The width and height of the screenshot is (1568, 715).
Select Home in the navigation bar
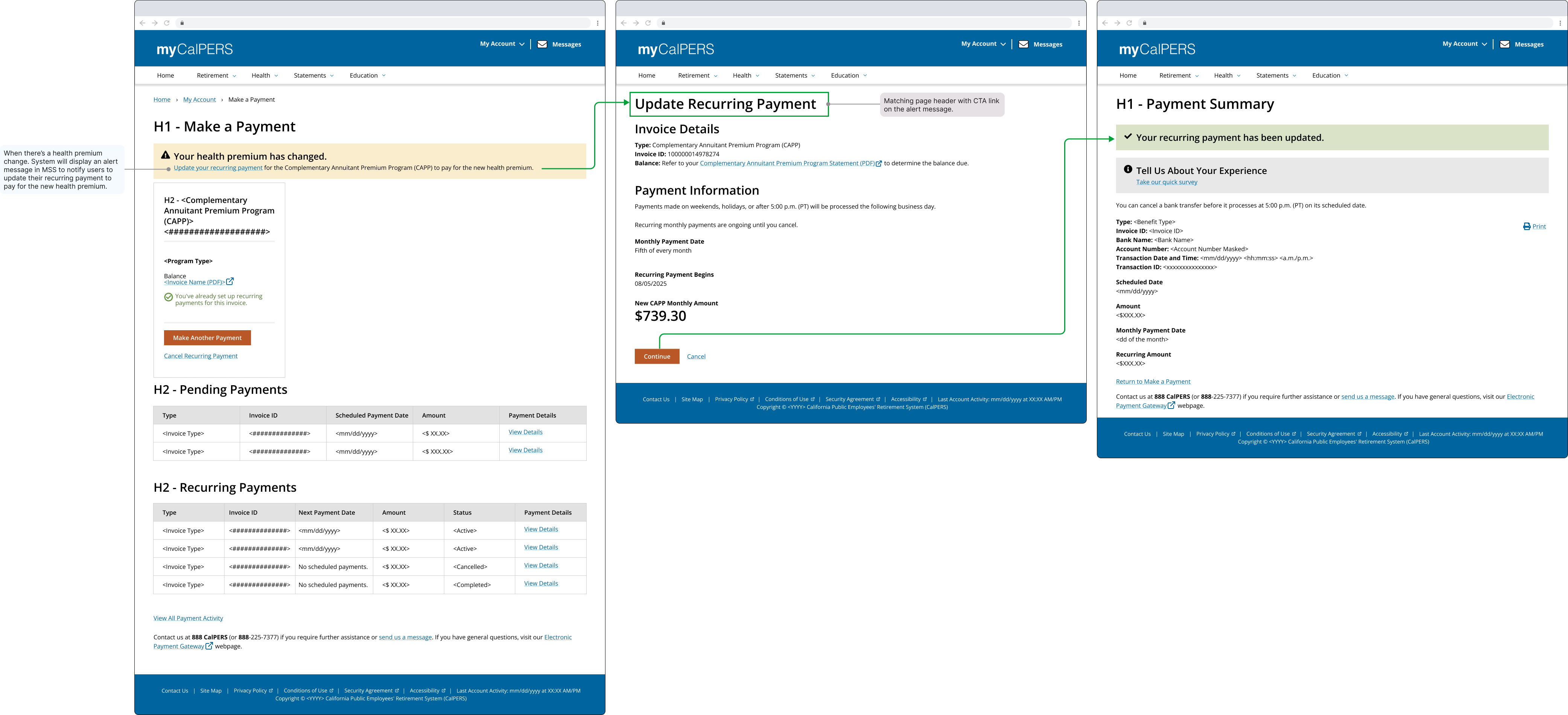coord(165,75)
